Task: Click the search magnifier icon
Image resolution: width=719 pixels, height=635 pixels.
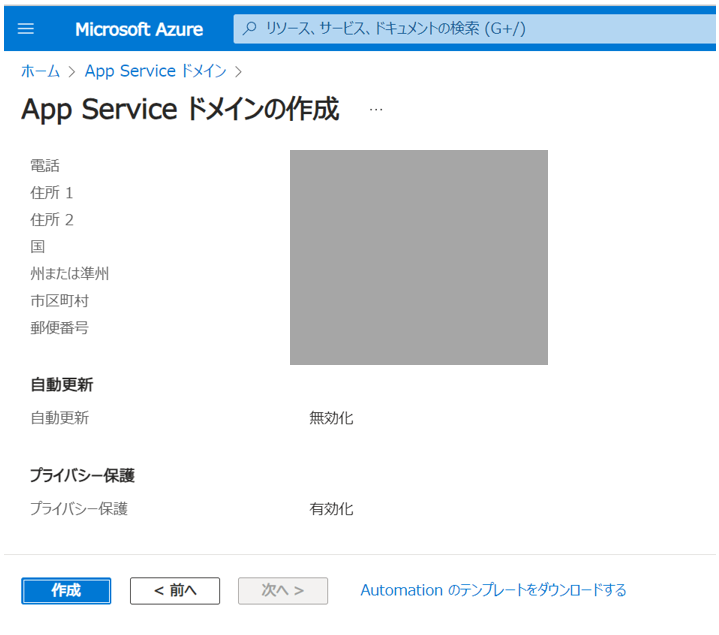Action: click(x=250, y=29)
